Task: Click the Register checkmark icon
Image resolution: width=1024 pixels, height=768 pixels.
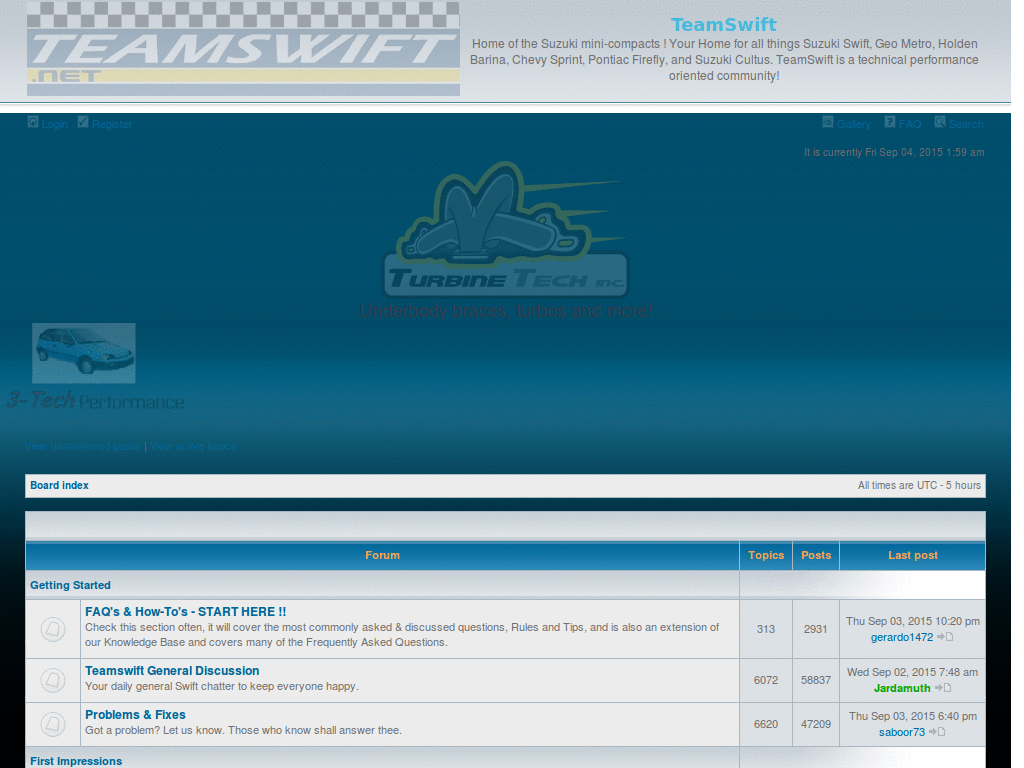Action: 82,122
